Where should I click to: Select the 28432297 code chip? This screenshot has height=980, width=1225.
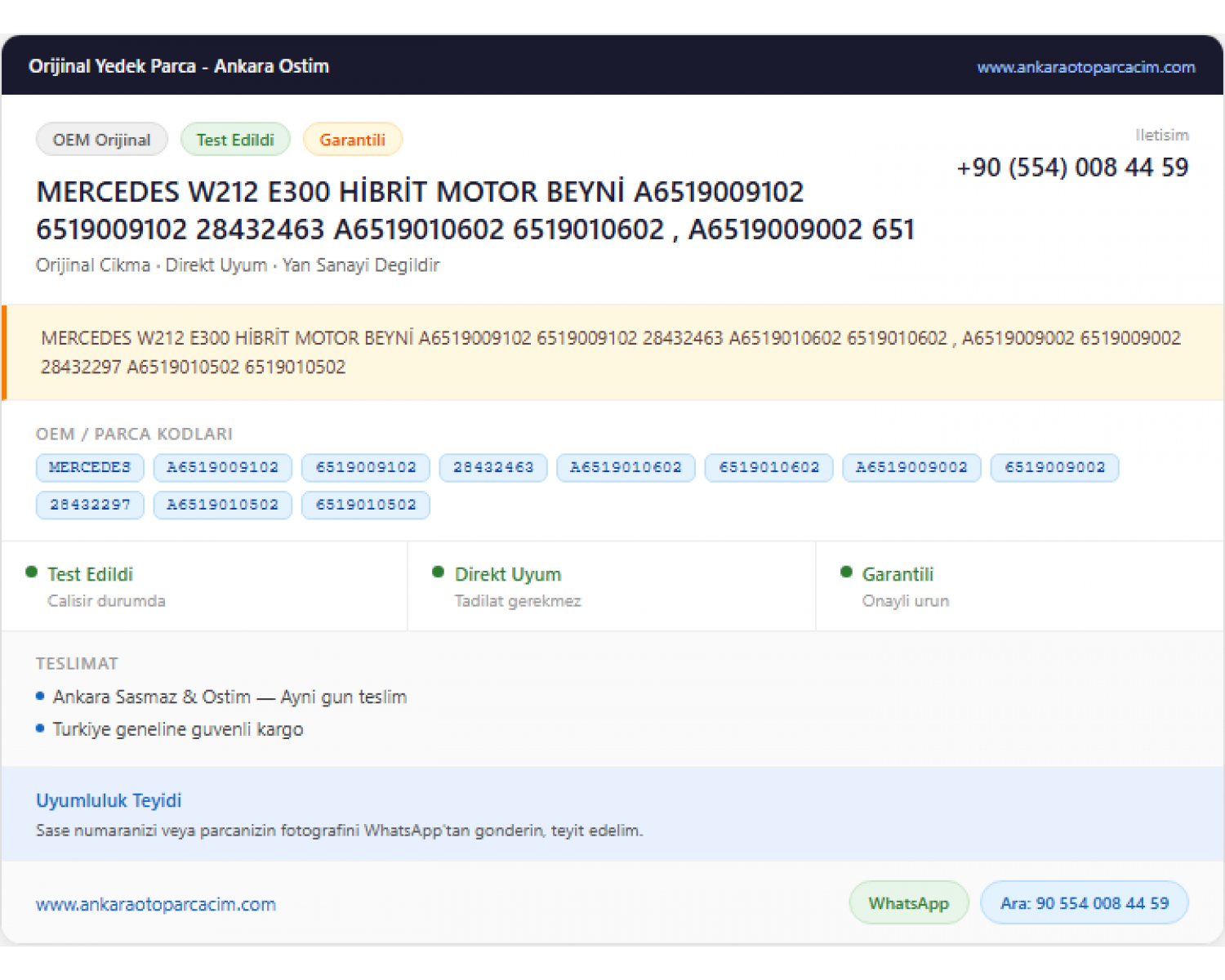pyautogui.click(x=90, y=506)
